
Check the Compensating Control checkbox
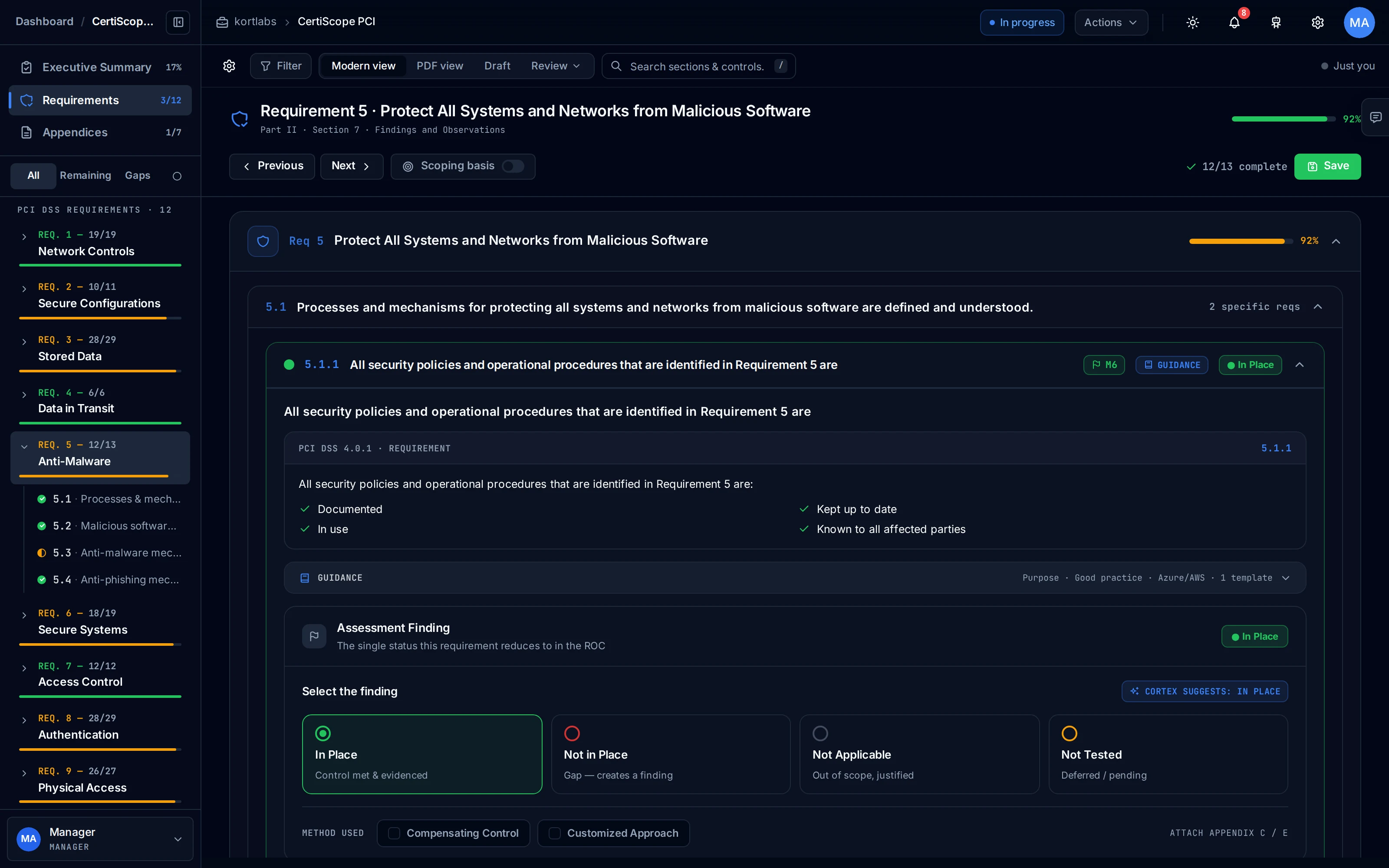[x=394, y=833]
